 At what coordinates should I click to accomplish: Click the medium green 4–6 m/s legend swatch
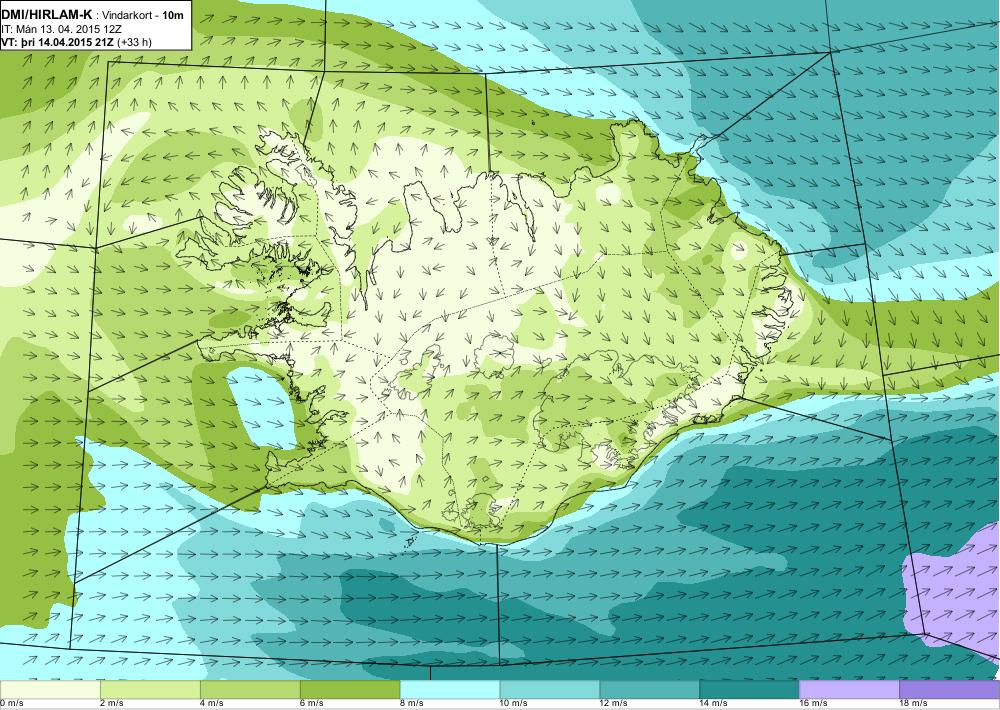[x=250, y=689]
